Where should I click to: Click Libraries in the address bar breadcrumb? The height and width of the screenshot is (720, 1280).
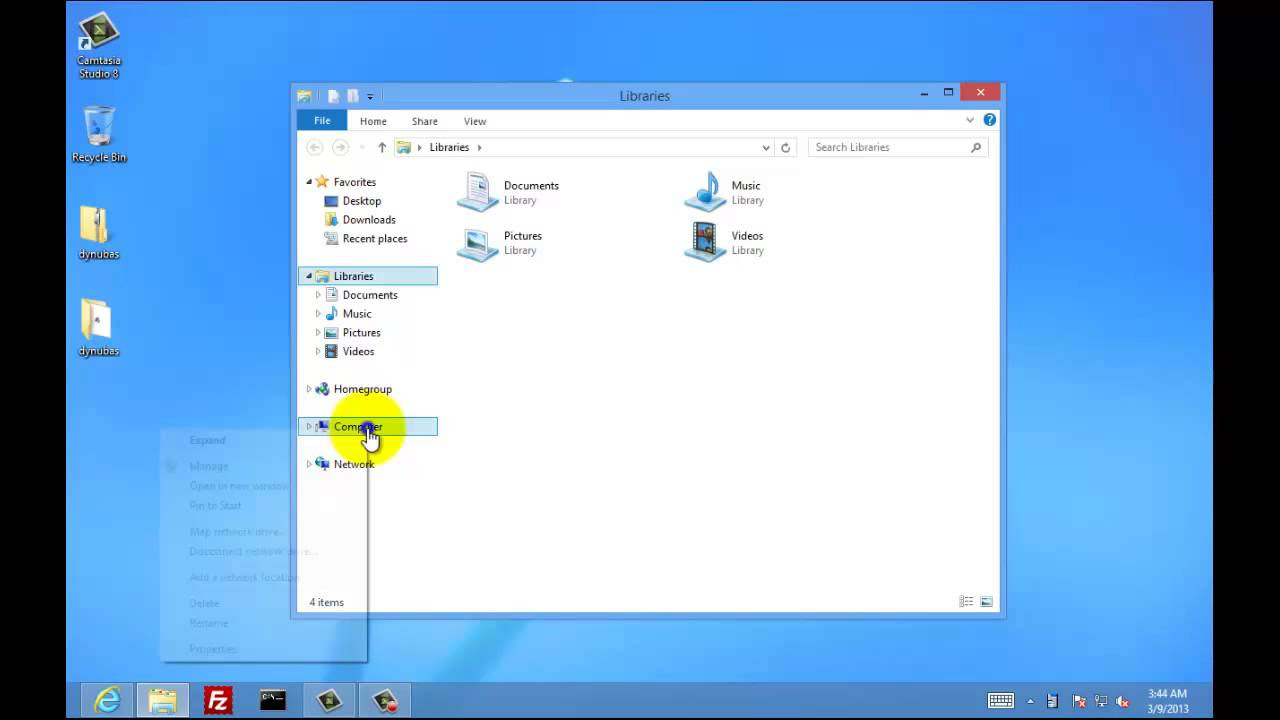pos(449,147)
